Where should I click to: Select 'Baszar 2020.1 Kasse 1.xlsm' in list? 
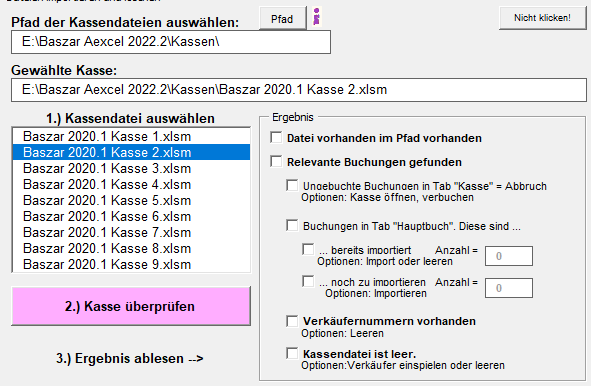click(x=131, y=136)
